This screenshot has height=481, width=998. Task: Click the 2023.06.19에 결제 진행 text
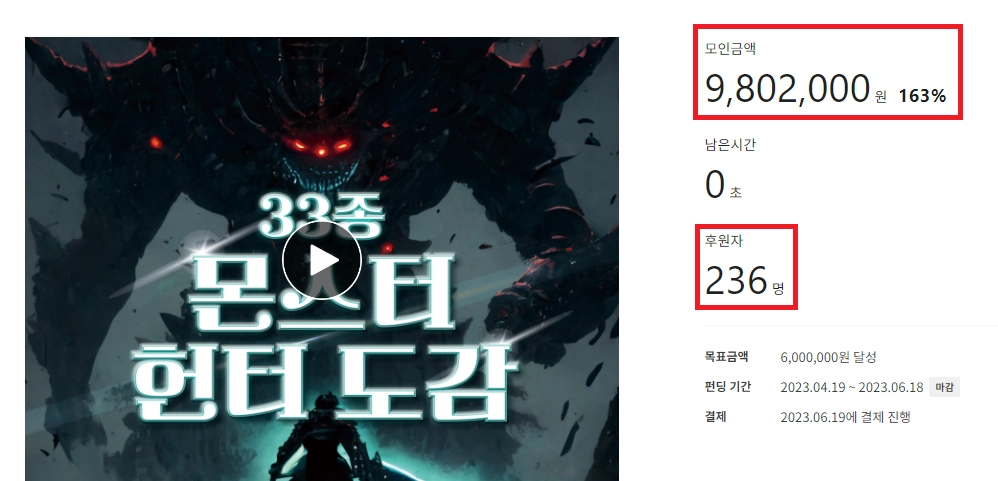pyautogui.click(x=845, y=417)
